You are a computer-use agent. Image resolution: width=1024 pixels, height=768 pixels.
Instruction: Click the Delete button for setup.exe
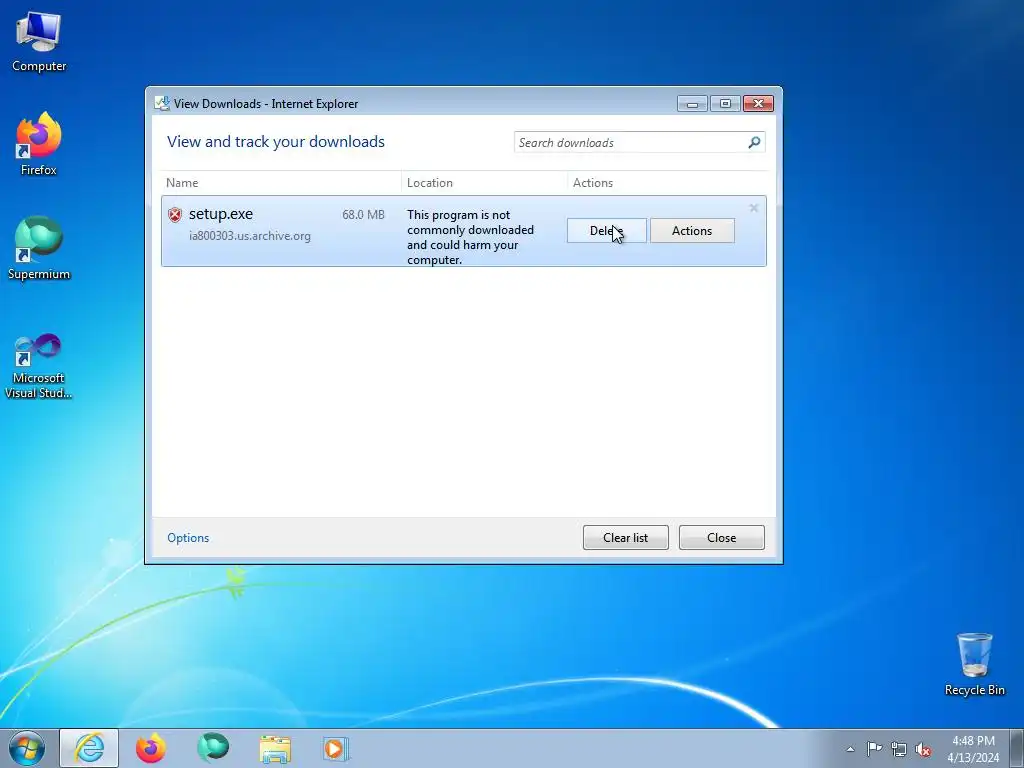(x=607, y=231)
